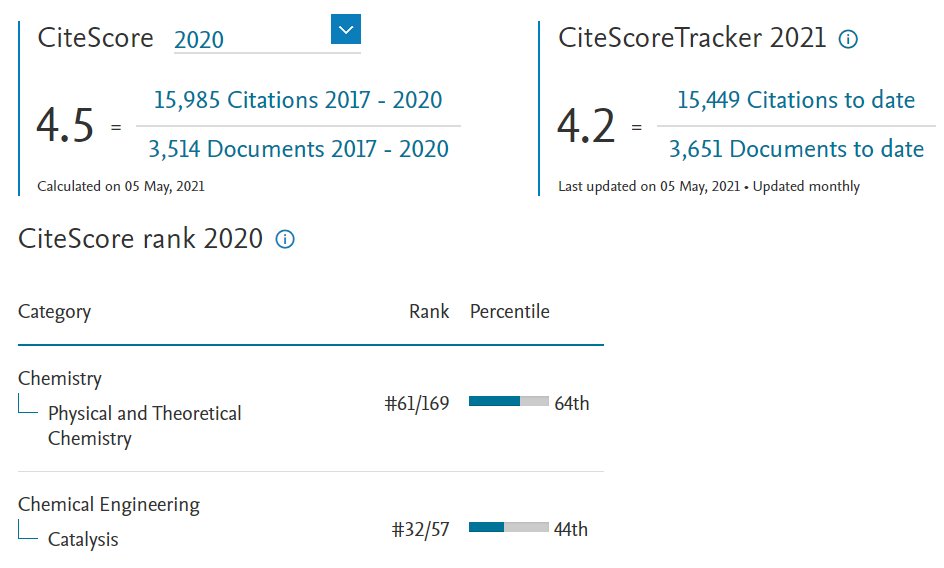Click the 4.5 CiteScore value
This screenshot has width=944, height=568.
coord(65,126)
